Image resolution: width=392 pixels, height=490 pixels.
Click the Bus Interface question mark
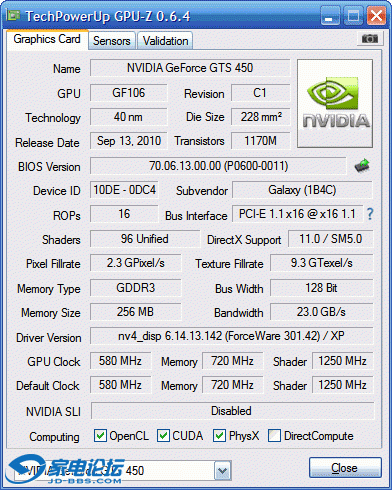(x=370, y=214)
